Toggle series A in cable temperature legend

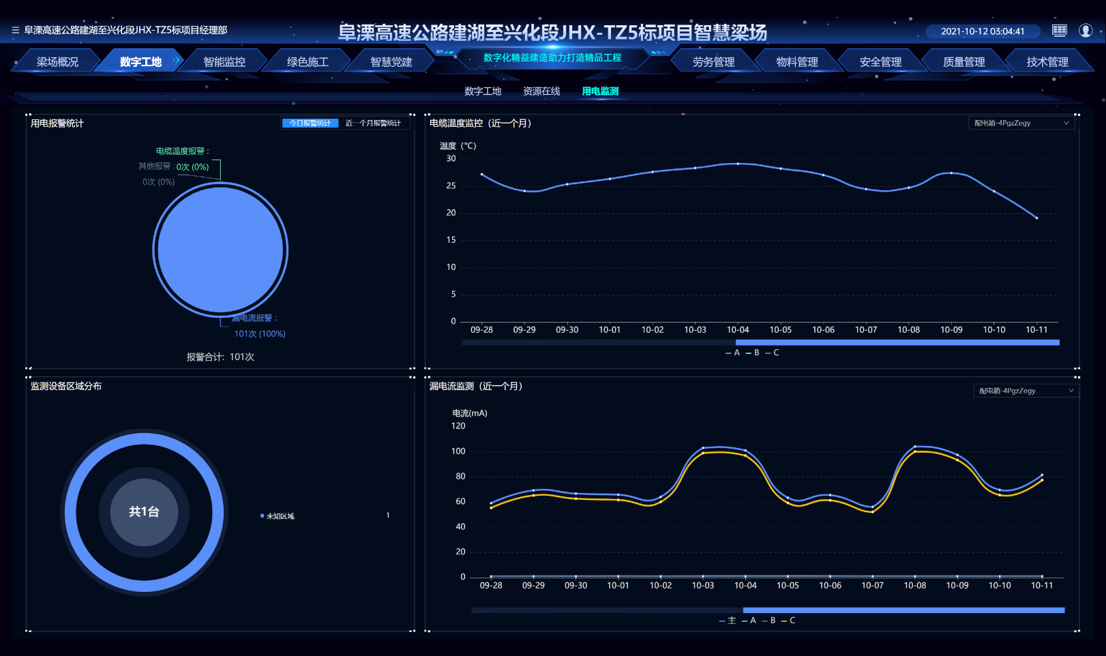[732, 353]
